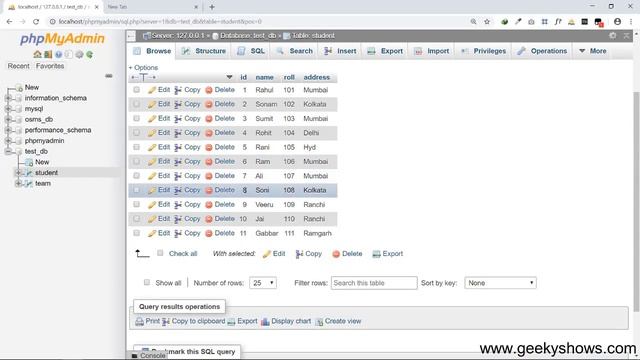
Task: Copy the Rani row
Action: [187, 147]
